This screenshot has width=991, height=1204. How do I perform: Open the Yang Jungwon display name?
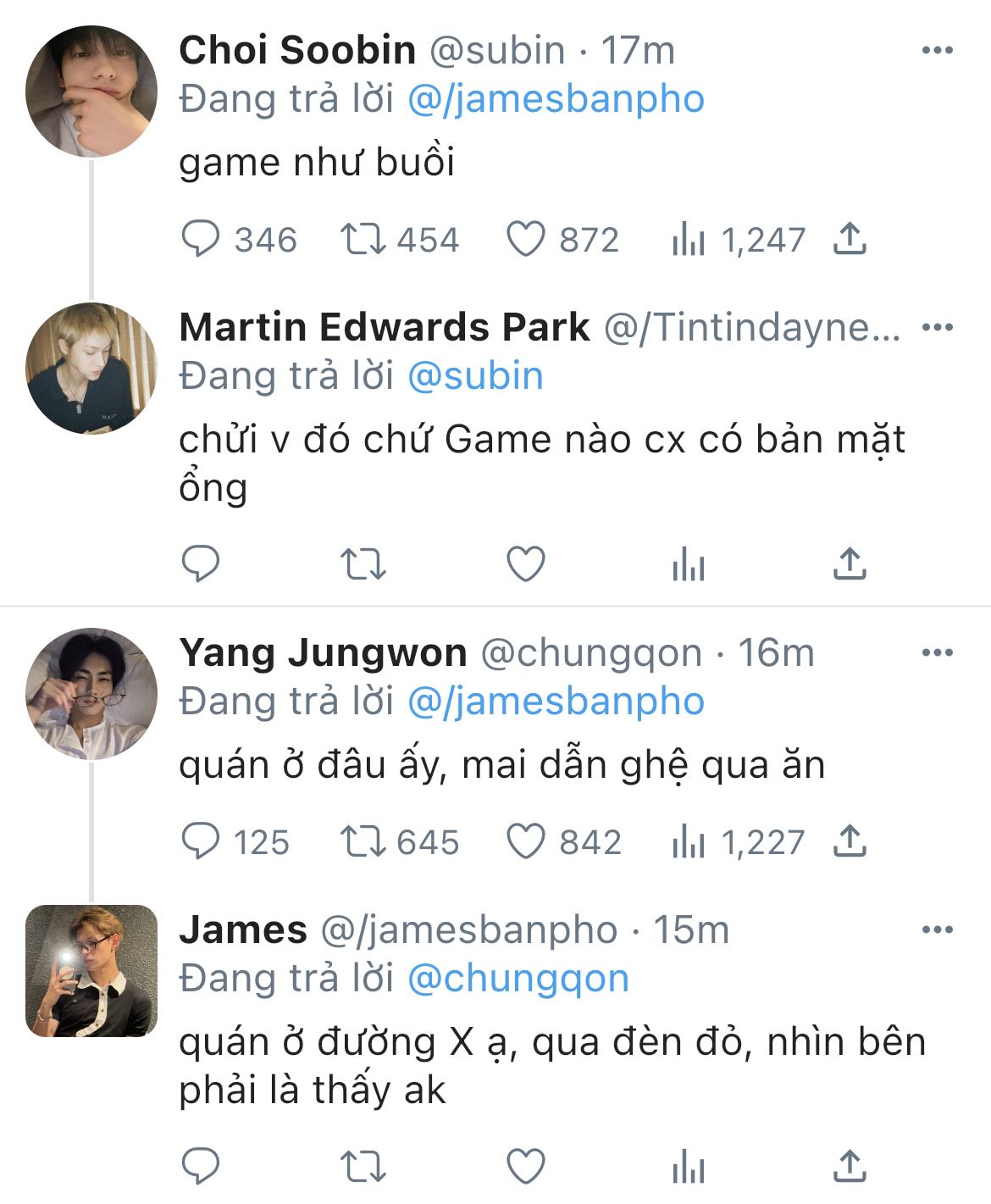[323, 652]
